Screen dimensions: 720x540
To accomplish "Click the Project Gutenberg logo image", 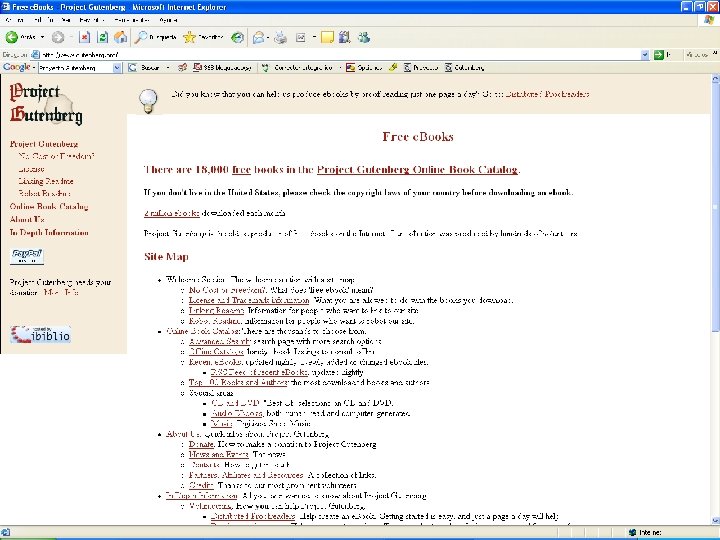I will click(46, 104).
